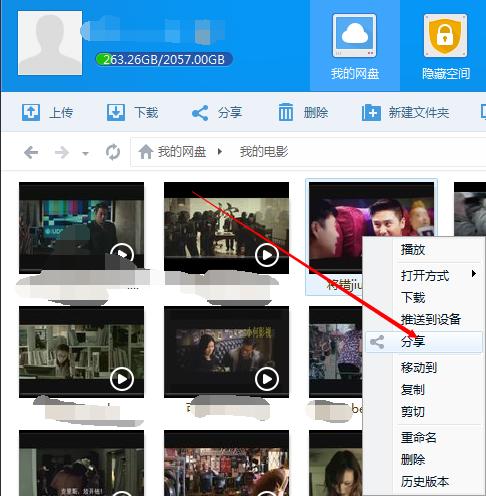
Task: Select the library bookshelf video thumbnail
Action: pyautogui.click(x=81, y=352)
